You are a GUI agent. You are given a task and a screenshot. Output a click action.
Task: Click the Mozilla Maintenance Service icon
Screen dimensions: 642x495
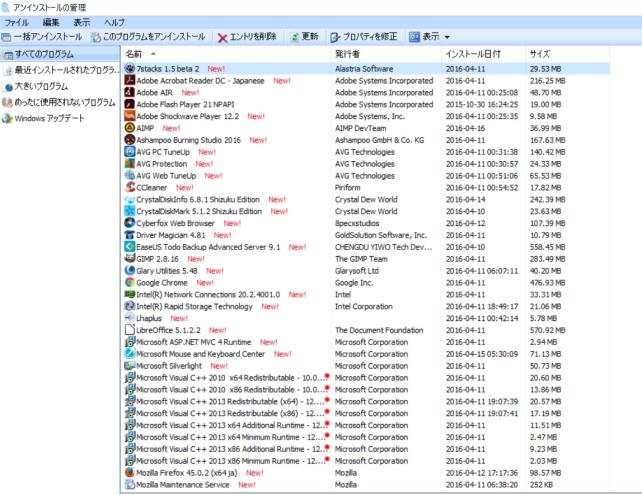coord(129,484)
